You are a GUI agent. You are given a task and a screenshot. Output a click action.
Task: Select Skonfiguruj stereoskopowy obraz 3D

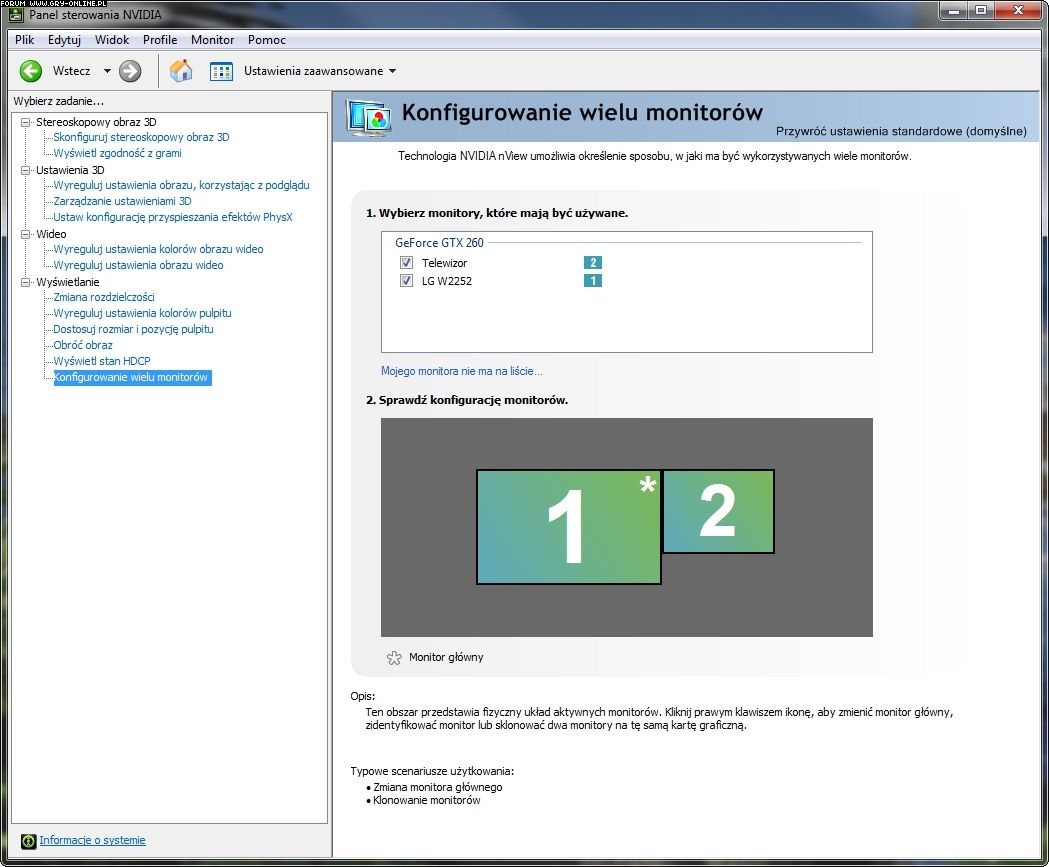pyautogui.click(x=141, y=137)
